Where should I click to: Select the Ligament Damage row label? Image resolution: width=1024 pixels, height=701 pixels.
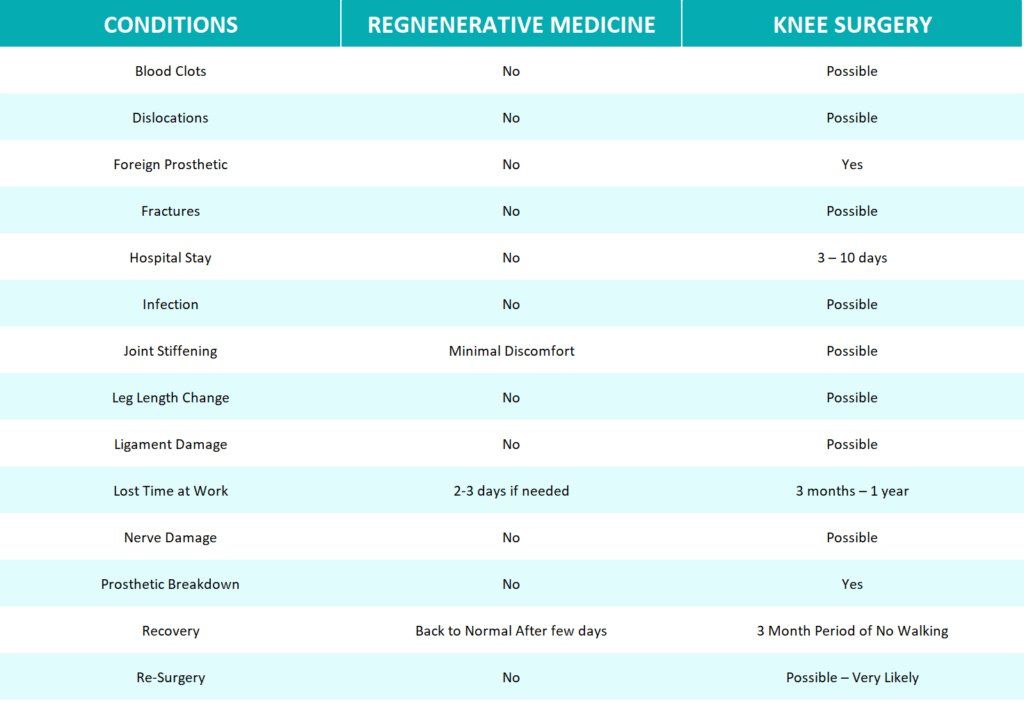tap(170, 444)
